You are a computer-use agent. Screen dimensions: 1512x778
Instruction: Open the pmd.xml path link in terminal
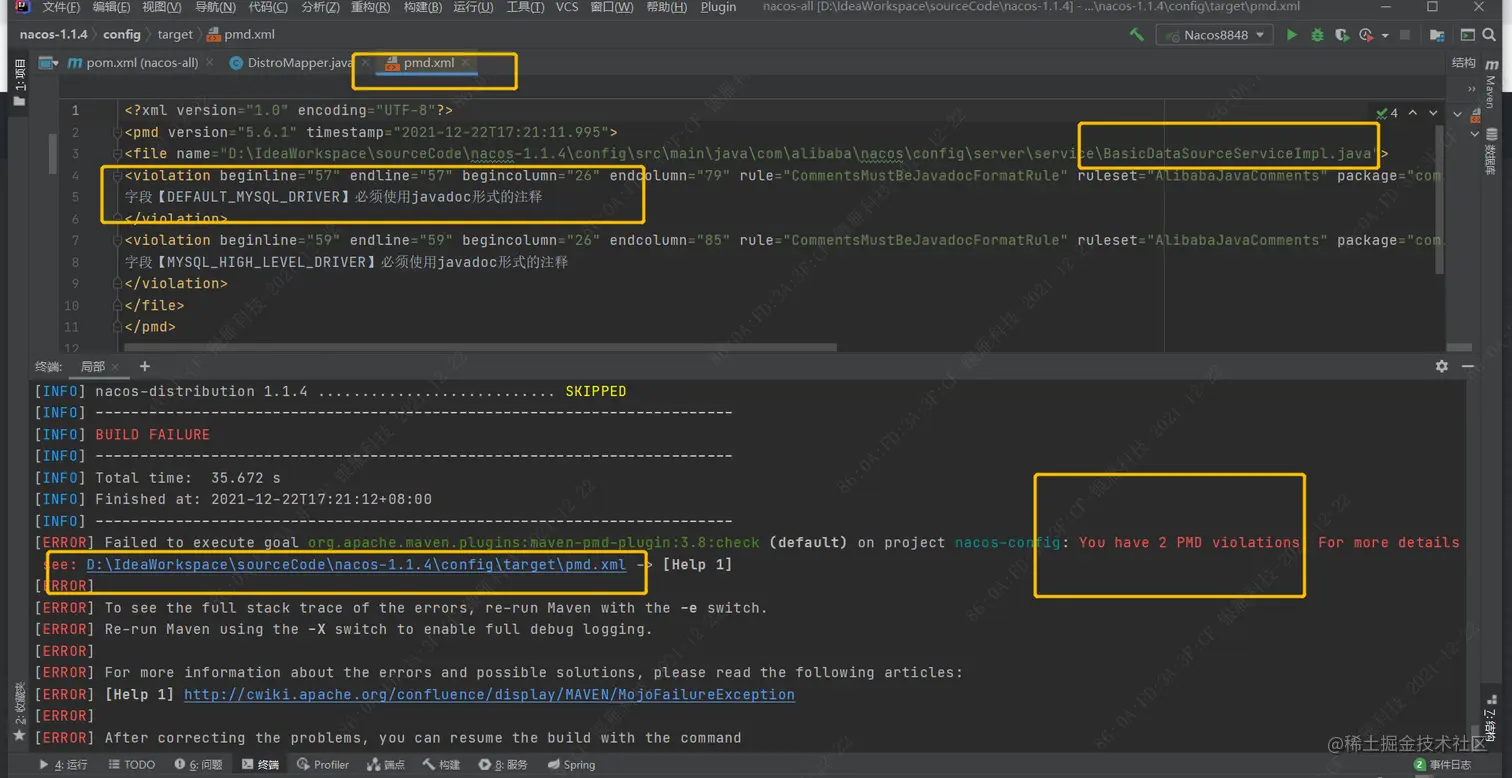click(x=356, y=565)
